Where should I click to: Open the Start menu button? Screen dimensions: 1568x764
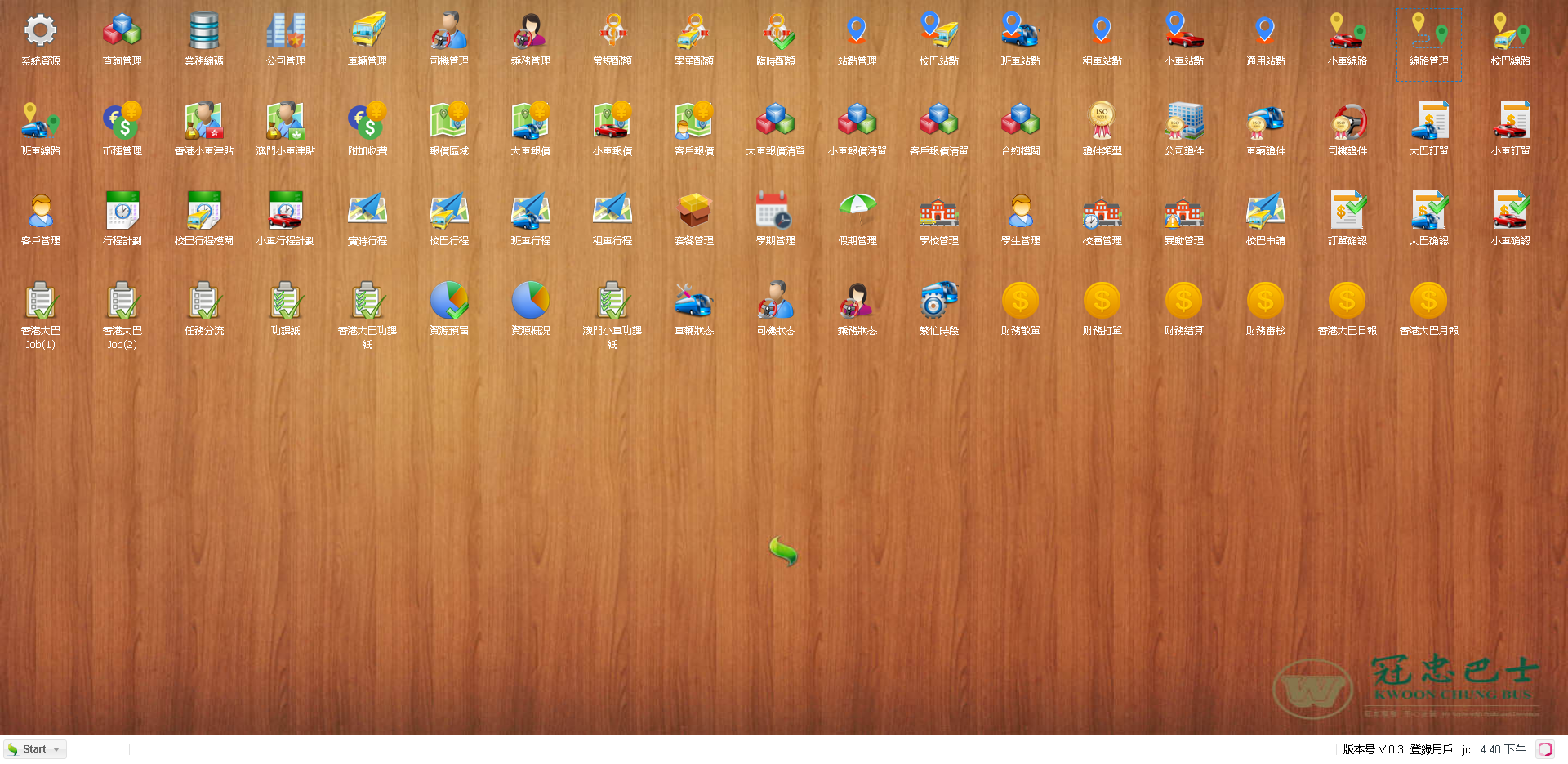[x=28, y=749]
